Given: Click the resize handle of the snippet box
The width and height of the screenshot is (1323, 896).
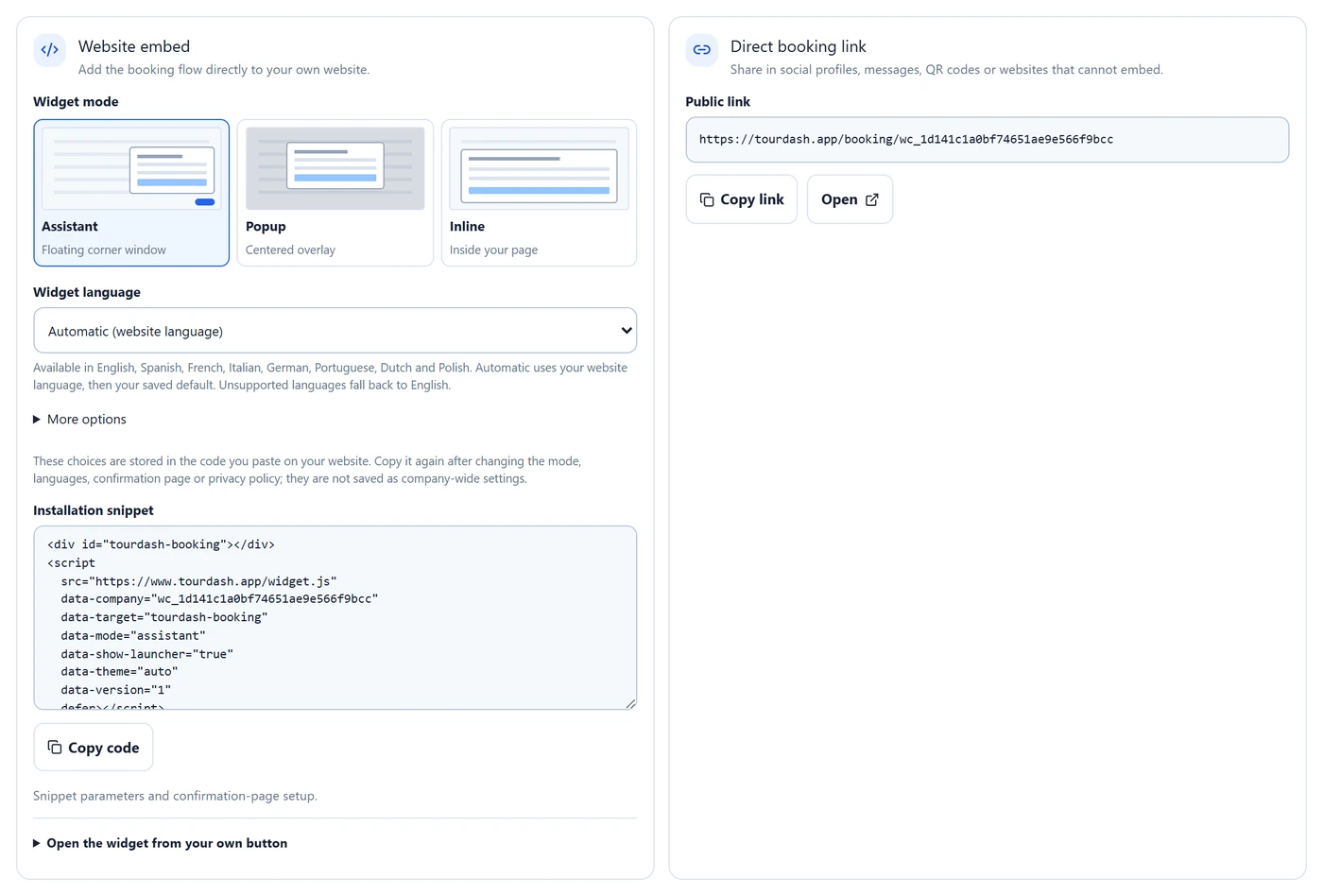Looking at the screenshot, I should (x=630, y=703).
